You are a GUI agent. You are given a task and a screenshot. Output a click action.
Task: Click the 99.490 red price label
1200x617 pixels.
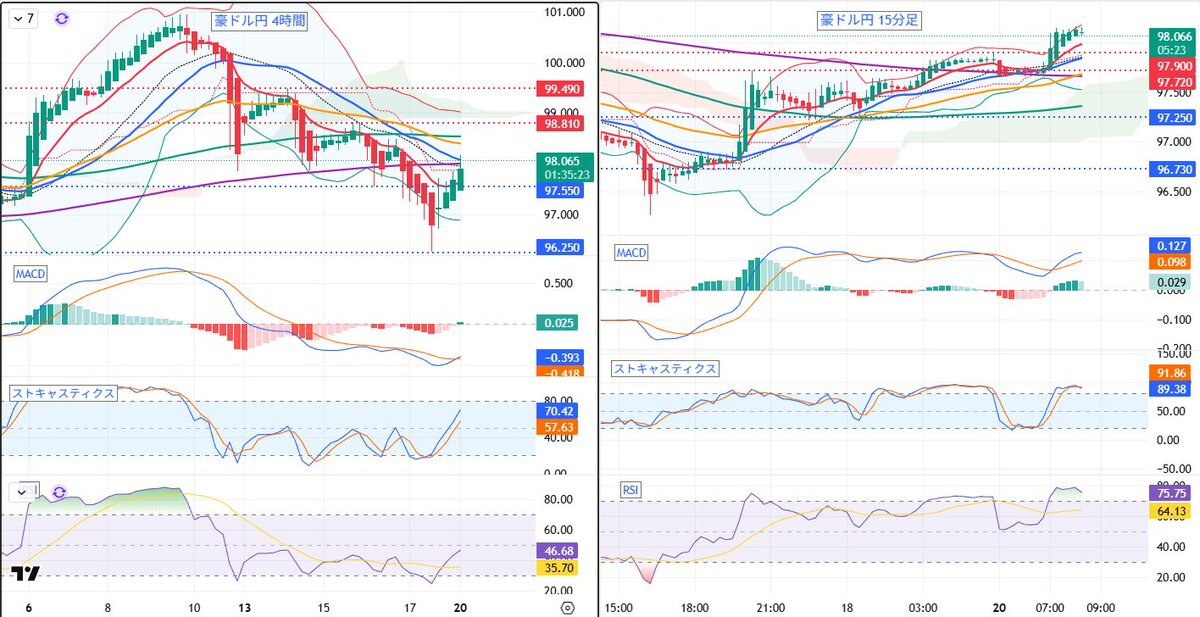click(x=559, y=88)
